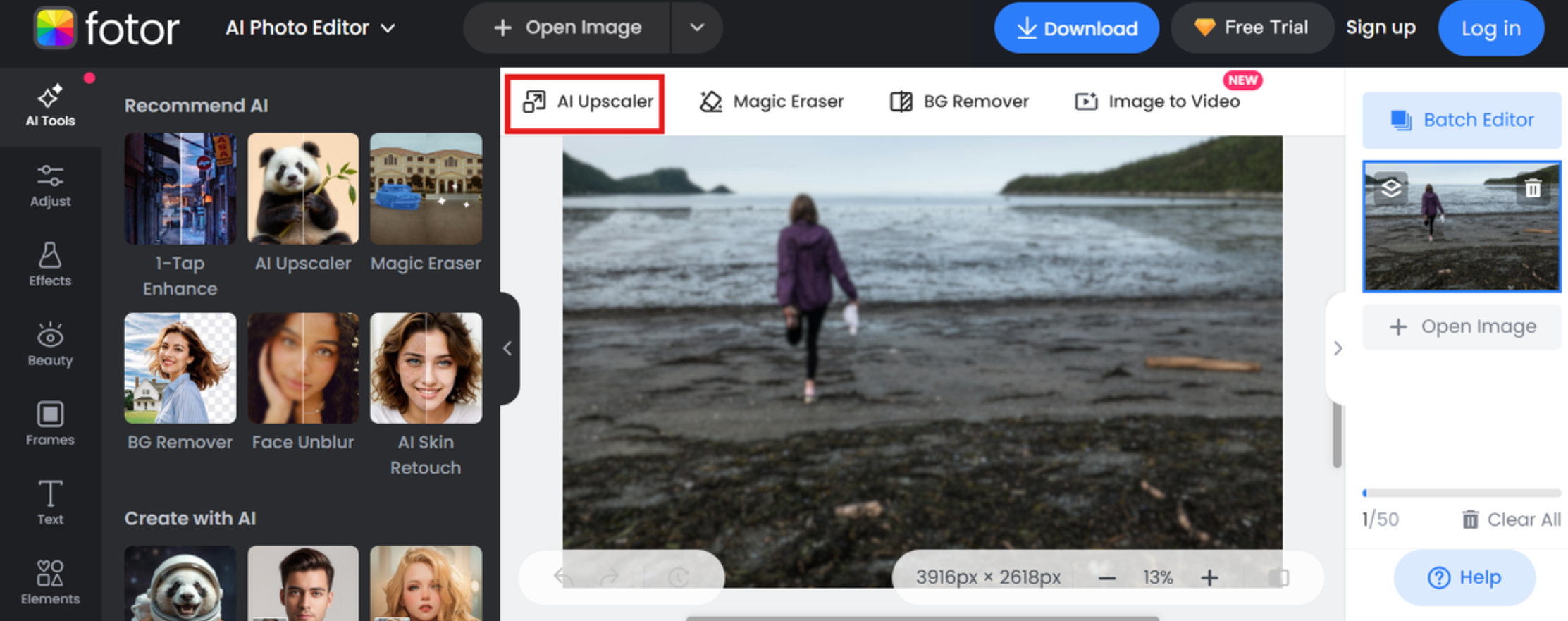Click the canvas vertical scrollbar
The height and width of the screenshot is (621, 1568).
1337,434
